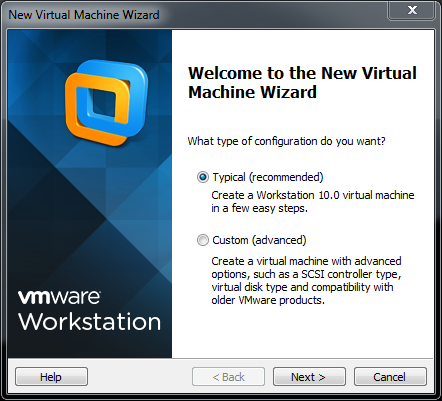
Task: Click the disabled < Back button
Action: coord(228,377)
